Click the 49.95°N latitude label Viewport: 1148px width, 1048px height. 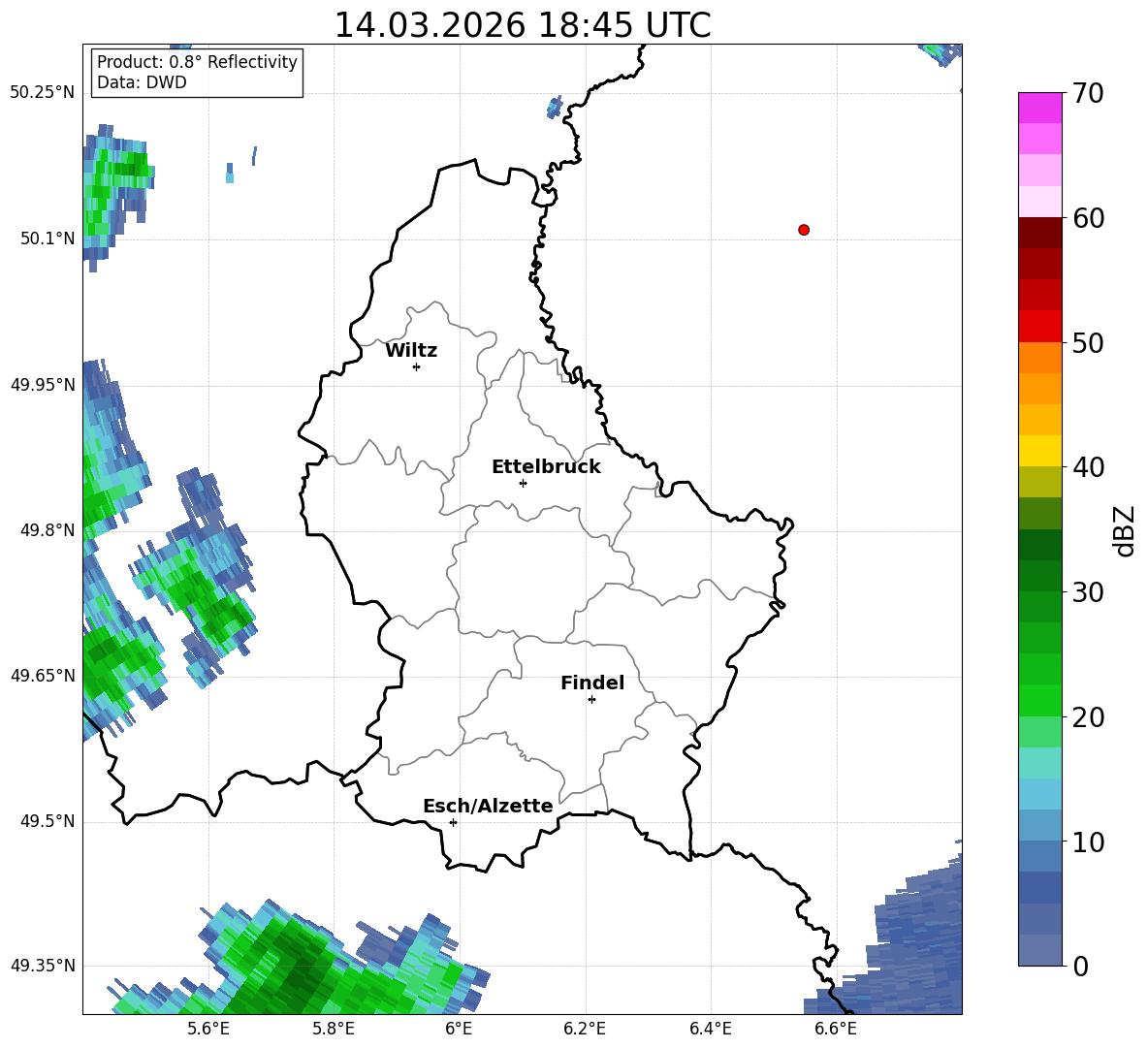pyautogui.click(x=43, y=385)
